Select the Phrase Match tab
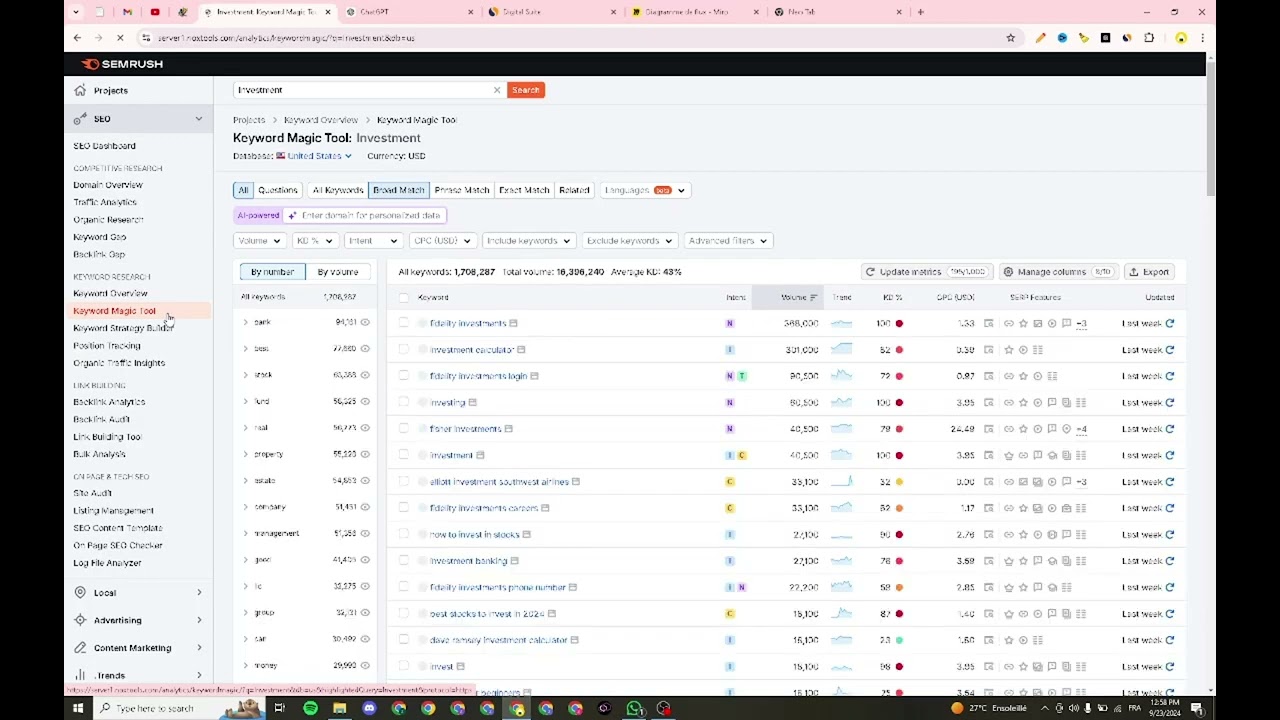The image size is (1280, 720). coord(461,190)
